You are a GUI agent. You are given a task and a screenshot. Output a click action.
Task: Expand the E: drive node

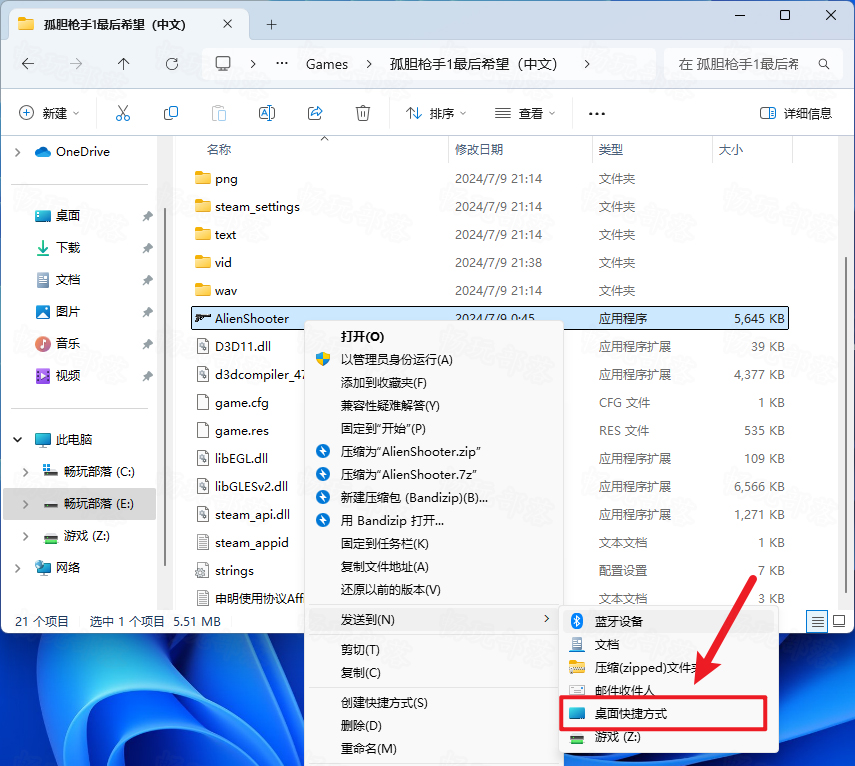(26, 504)
